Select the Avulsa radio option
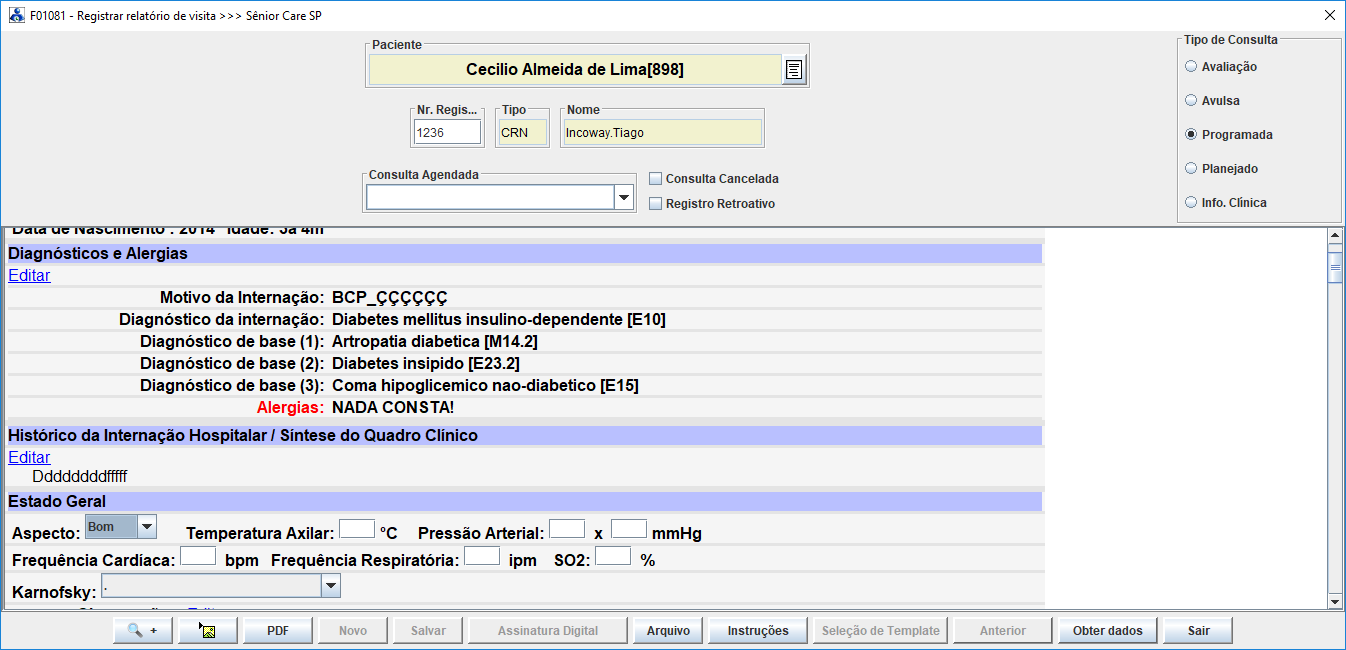The width and height of the screenshot is (1346, 650). [1190, 101]
